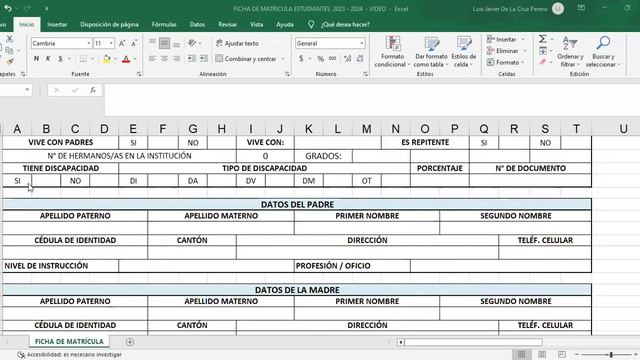Click the borders icon
This screenshot has width=640, height=360.
[83, 59]
